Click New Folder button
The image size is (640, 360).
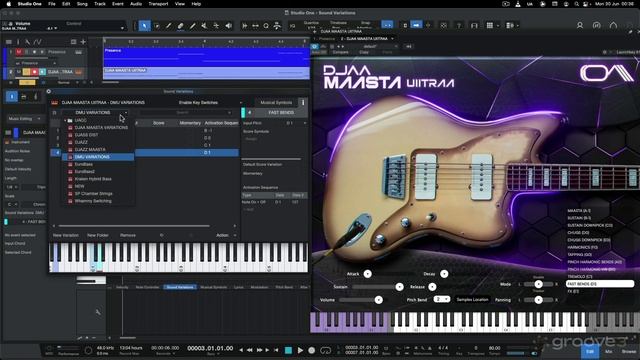point(98,235)
